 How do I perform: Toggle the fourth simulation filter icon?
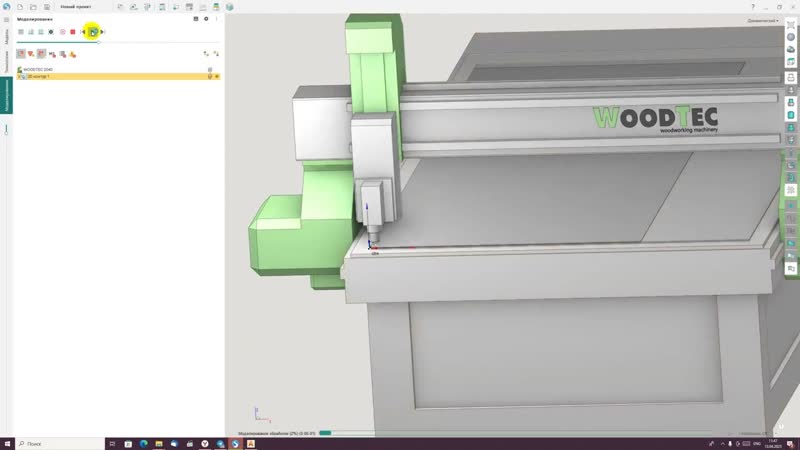[52, 54]
